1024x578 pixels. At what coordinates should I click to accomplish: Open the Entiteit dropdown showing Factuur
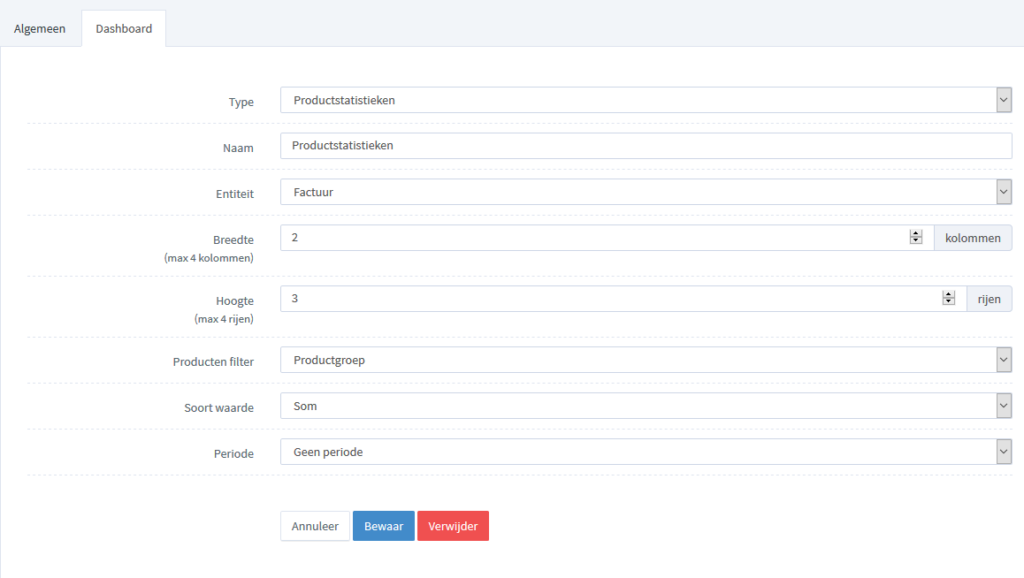(x=1003, y=191)
